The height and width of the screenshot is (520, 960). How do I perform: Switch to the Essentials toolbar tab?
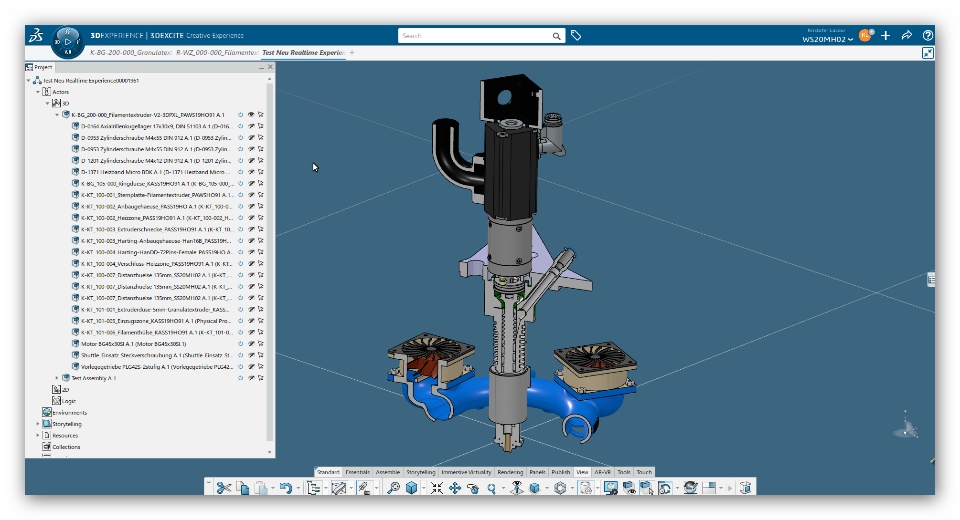click(x=358, y=472)
